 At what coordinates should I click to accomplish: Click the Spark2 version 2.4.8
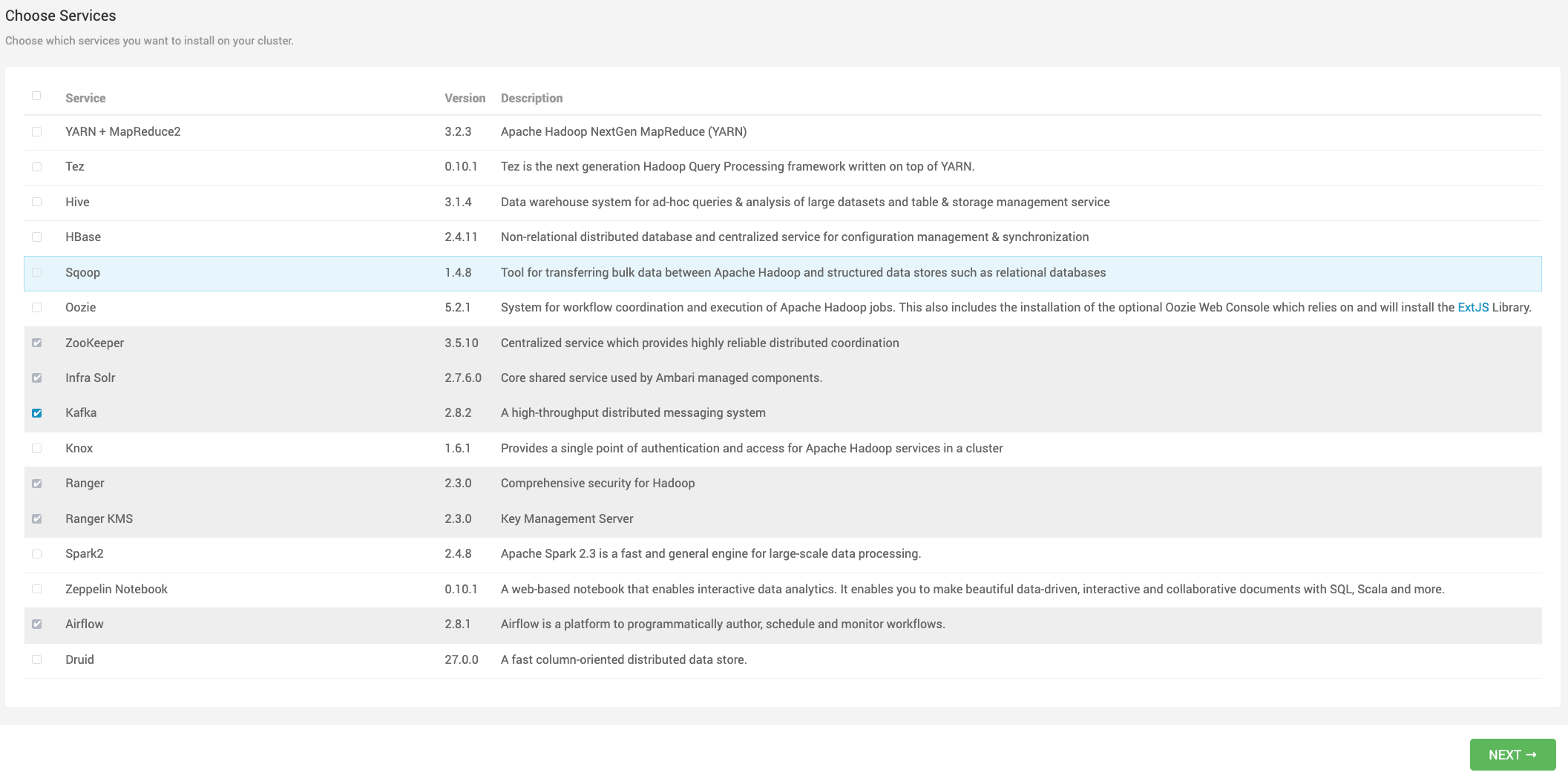[x=458, y=553]
